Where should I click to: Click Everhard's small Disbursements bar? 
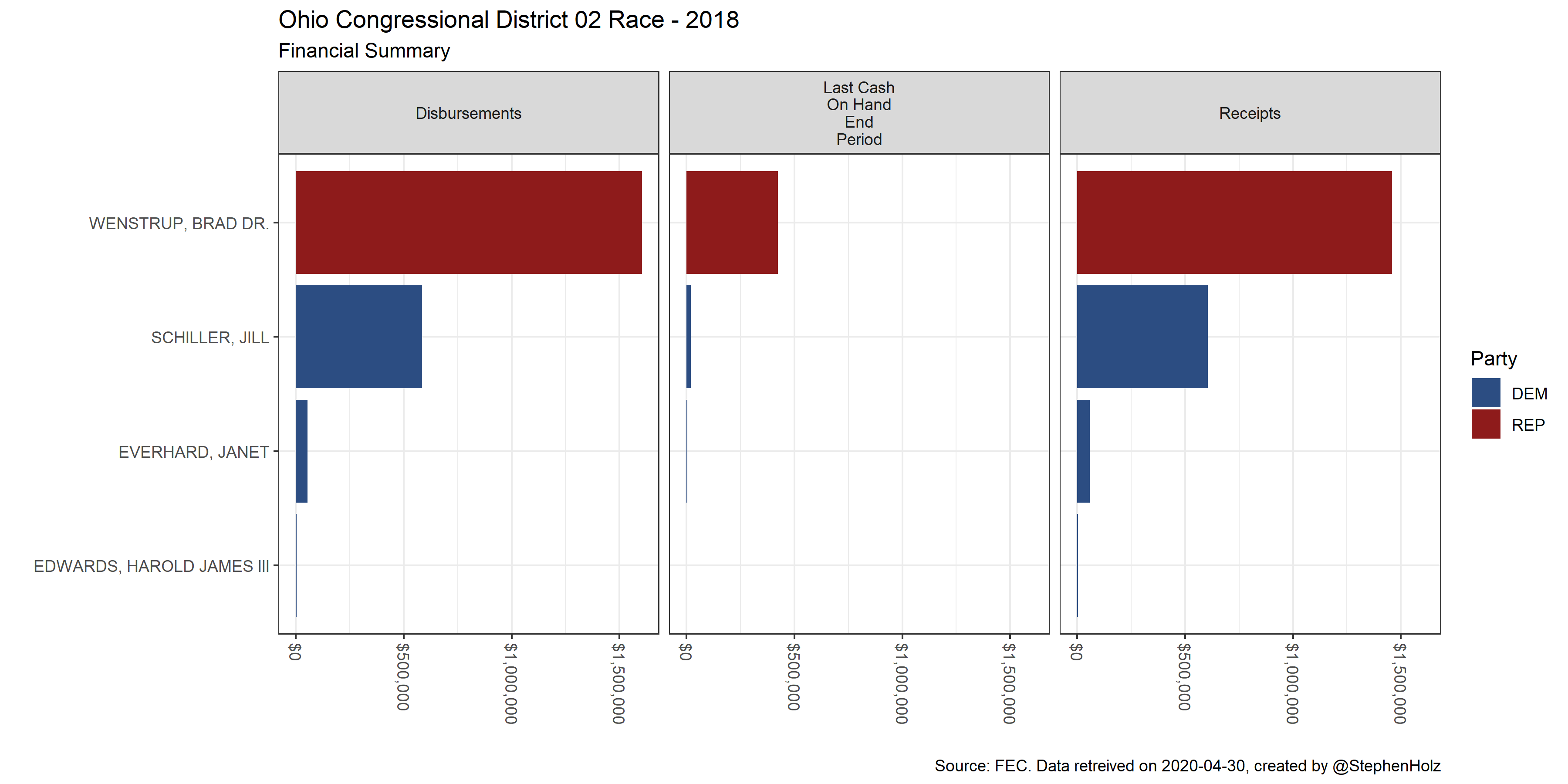tap(301, 451)
